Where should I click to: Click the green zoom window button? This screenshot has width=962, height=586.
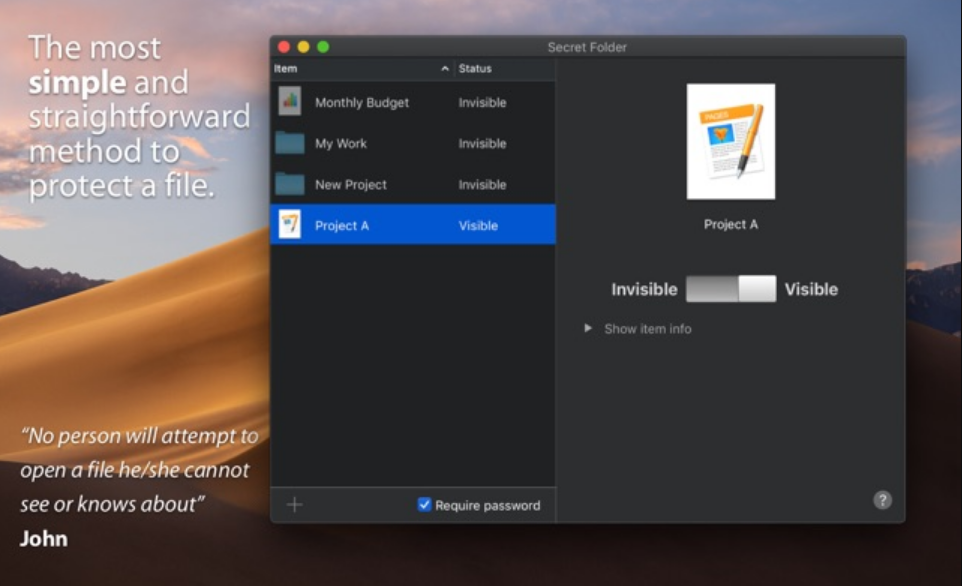tap(323, 47)
